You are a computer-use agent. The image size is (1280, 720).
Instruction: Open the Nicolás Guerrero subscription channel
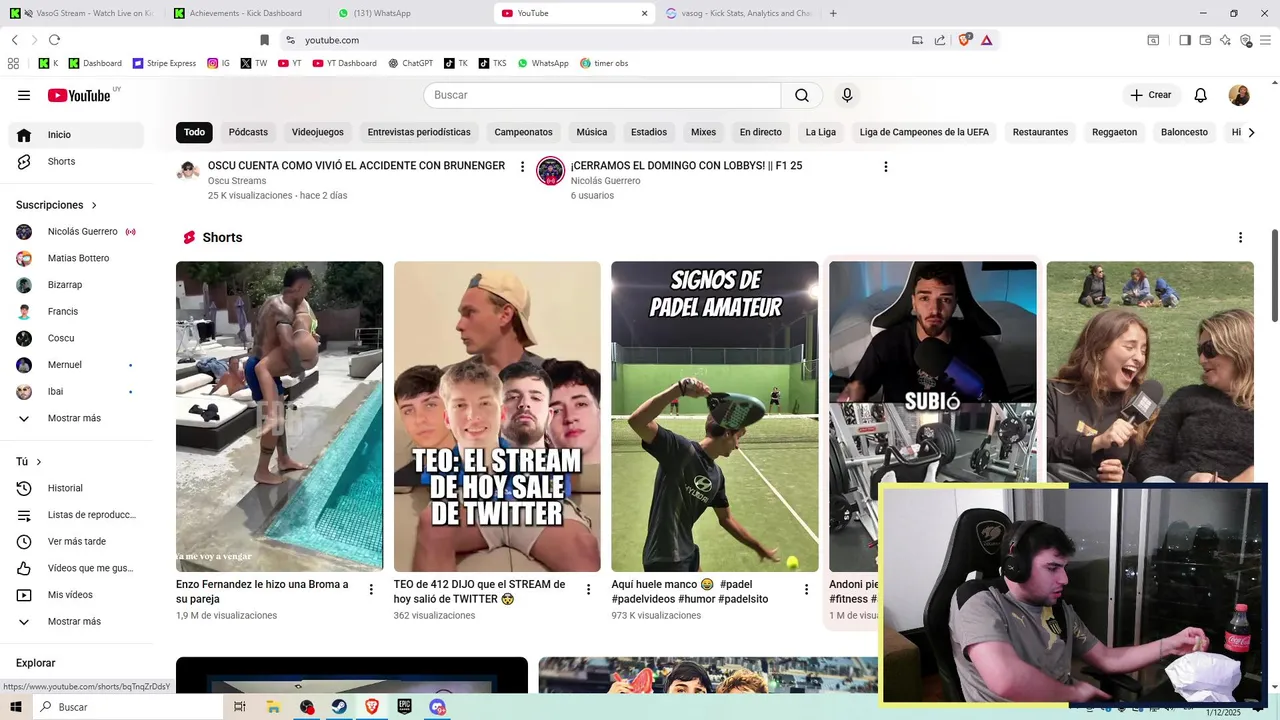[x=76, y=232]
